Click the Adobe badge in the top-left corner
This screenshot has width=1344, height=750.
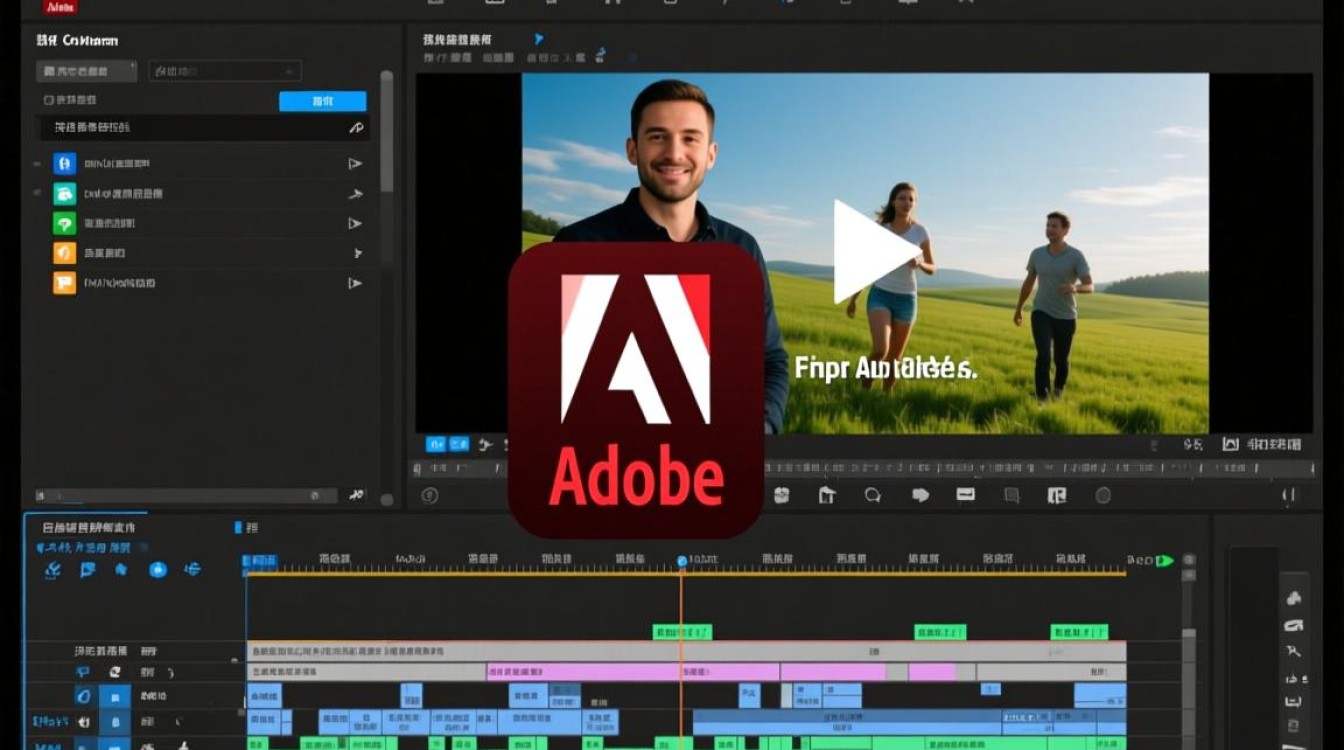pos(61,6)
